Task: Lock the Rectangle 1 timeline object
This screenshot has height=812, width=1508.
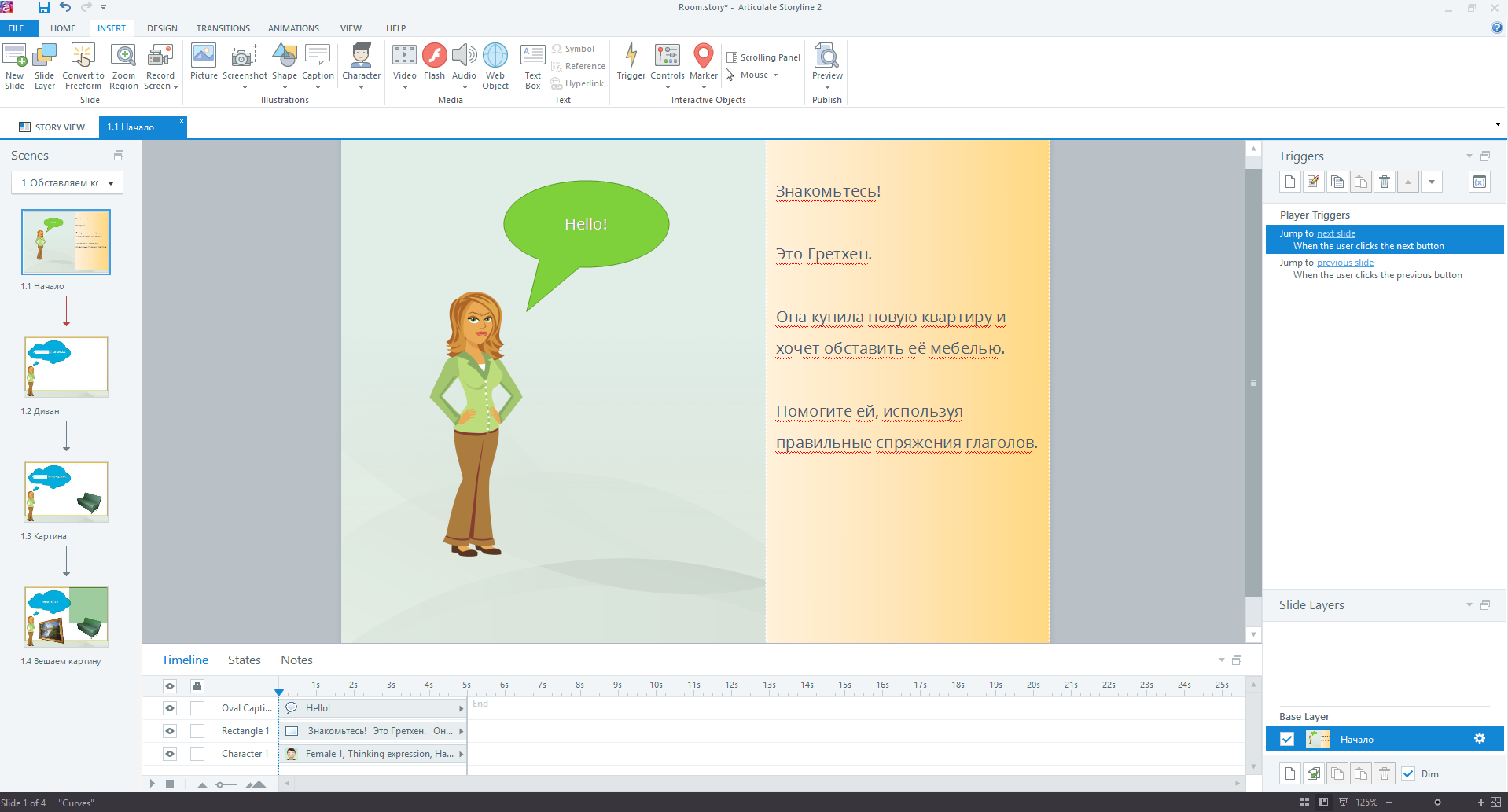Action: 197,731
